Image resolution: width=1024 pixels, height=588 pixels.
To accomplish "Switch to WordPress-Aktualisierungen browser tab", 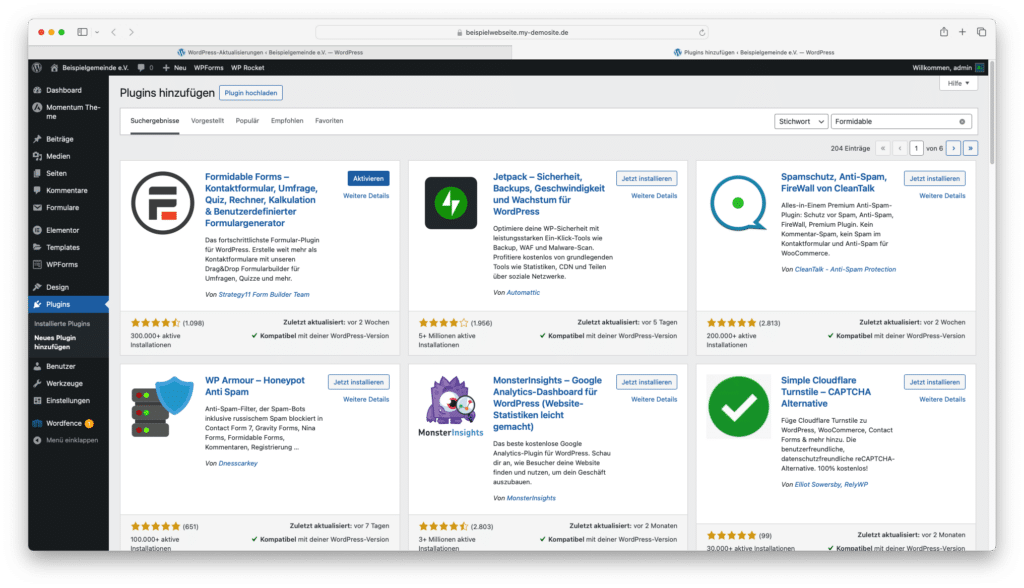I will (x=270, y=52).
